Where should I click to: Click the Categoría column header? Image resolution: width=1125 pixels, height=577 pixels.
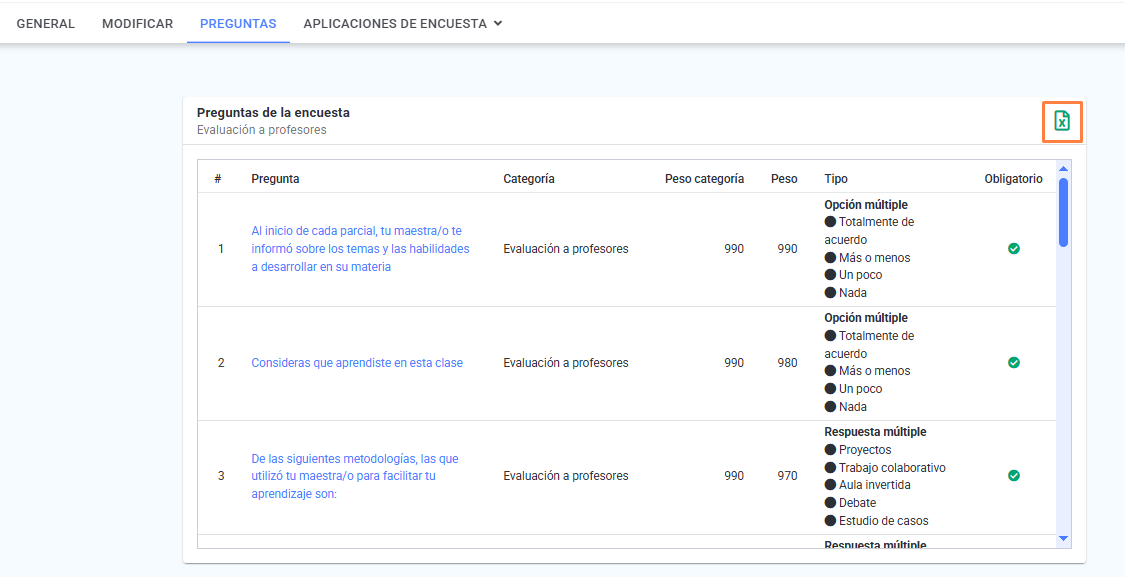point(529,179)
